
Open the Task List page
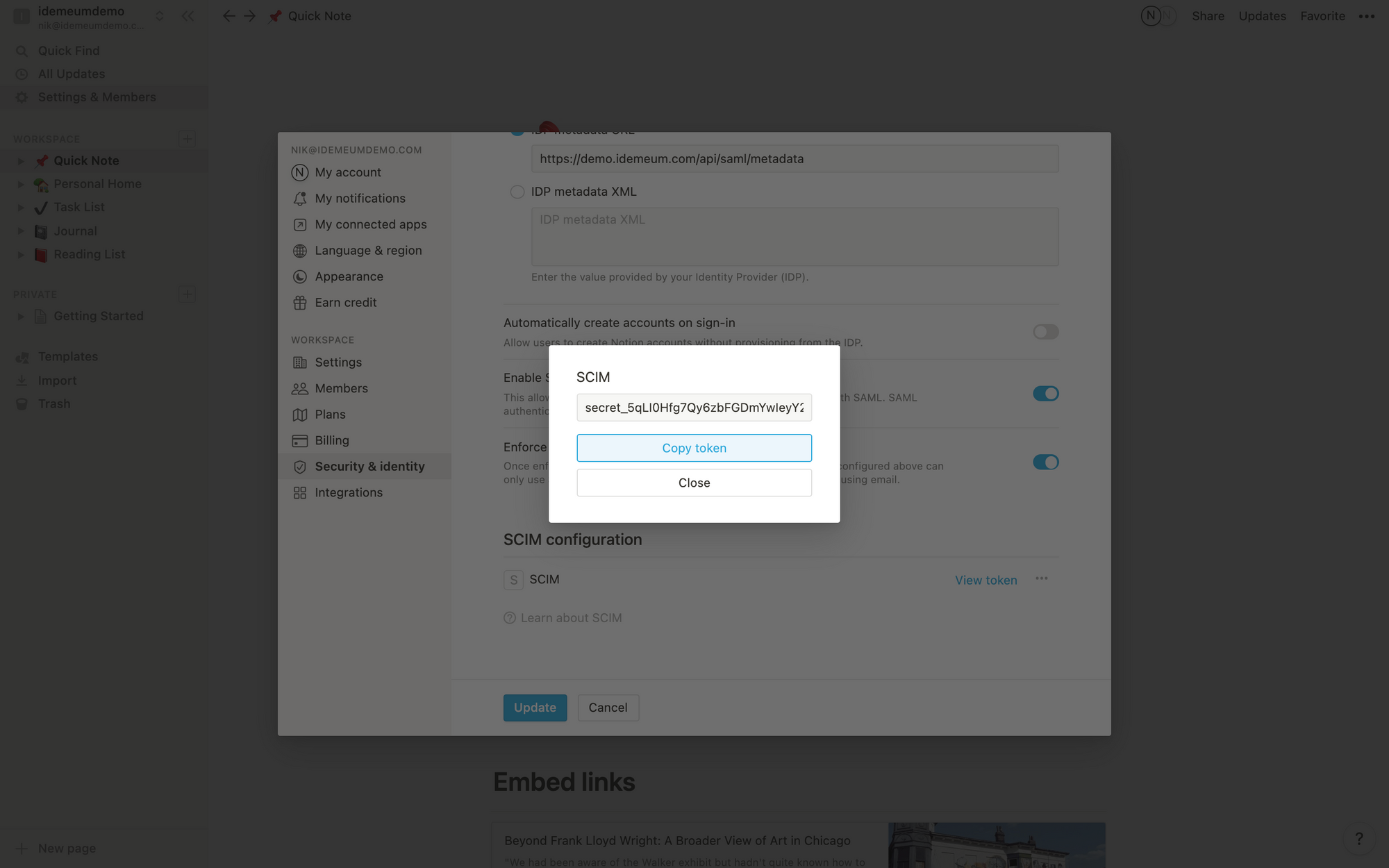click(x=79, y=207)
